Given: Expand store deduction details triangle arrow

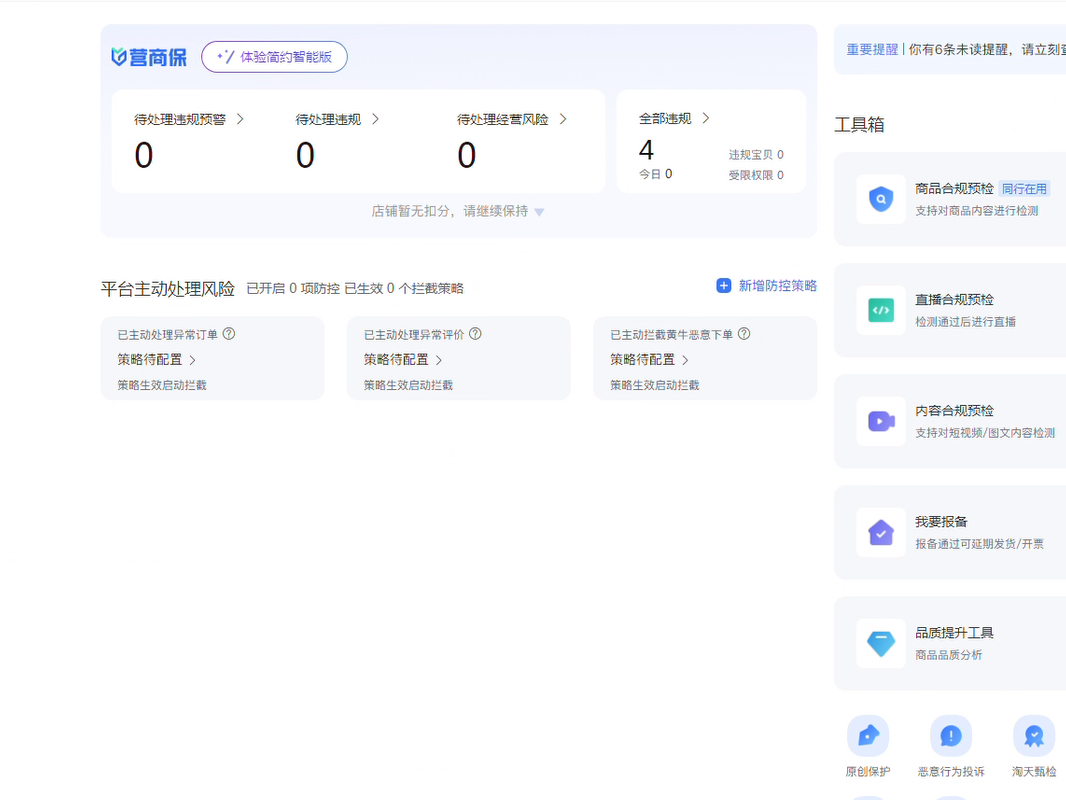Looking at the screenshot, I should pos(539,212).
